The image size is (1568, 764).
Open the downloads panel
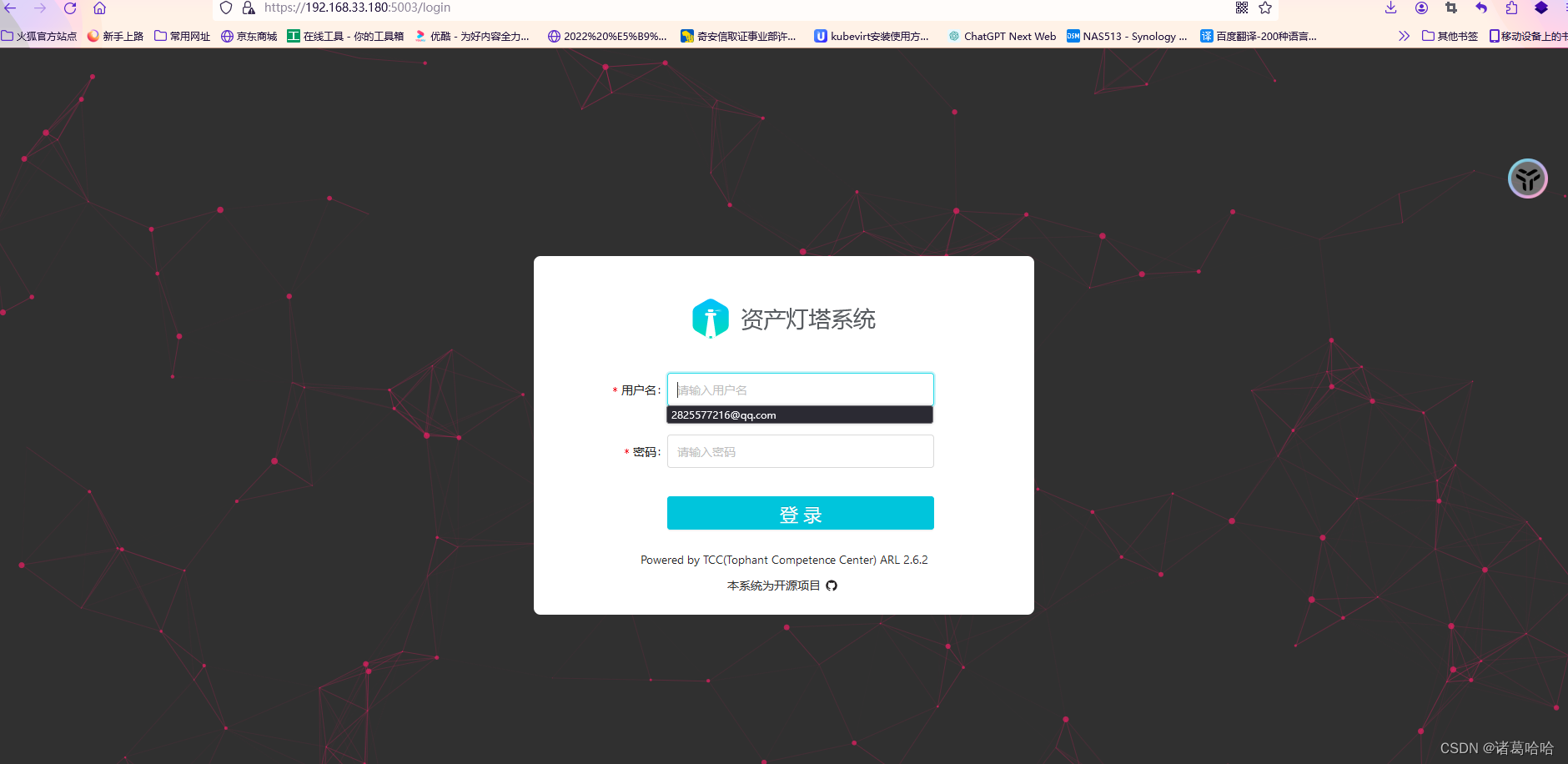[x=1390, y=8]
